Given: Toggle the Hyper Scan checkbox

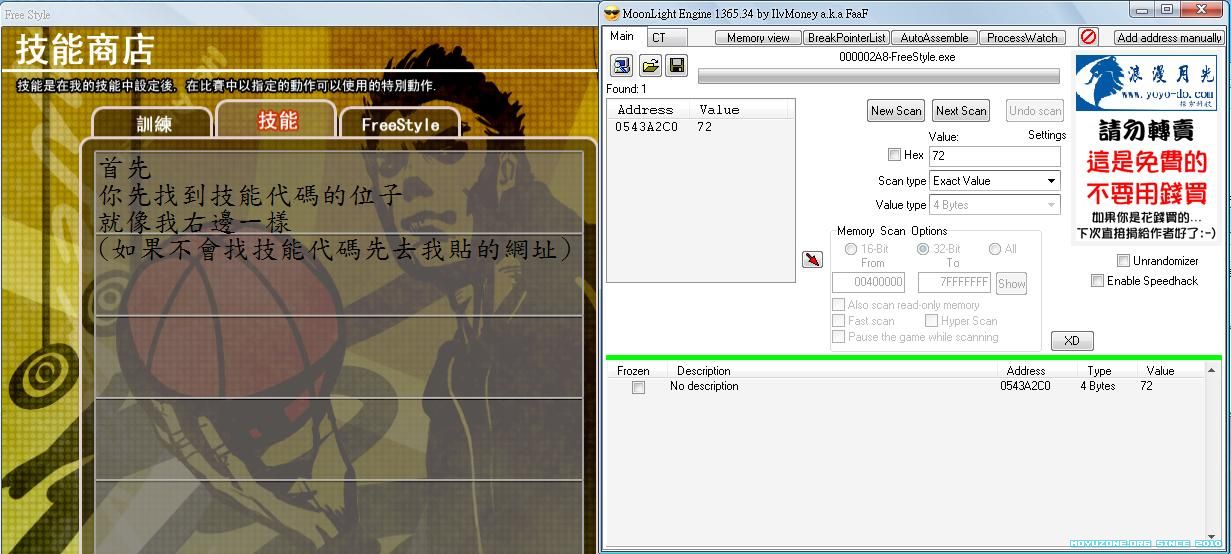Looking at the screenshot, I should [931, 321].
